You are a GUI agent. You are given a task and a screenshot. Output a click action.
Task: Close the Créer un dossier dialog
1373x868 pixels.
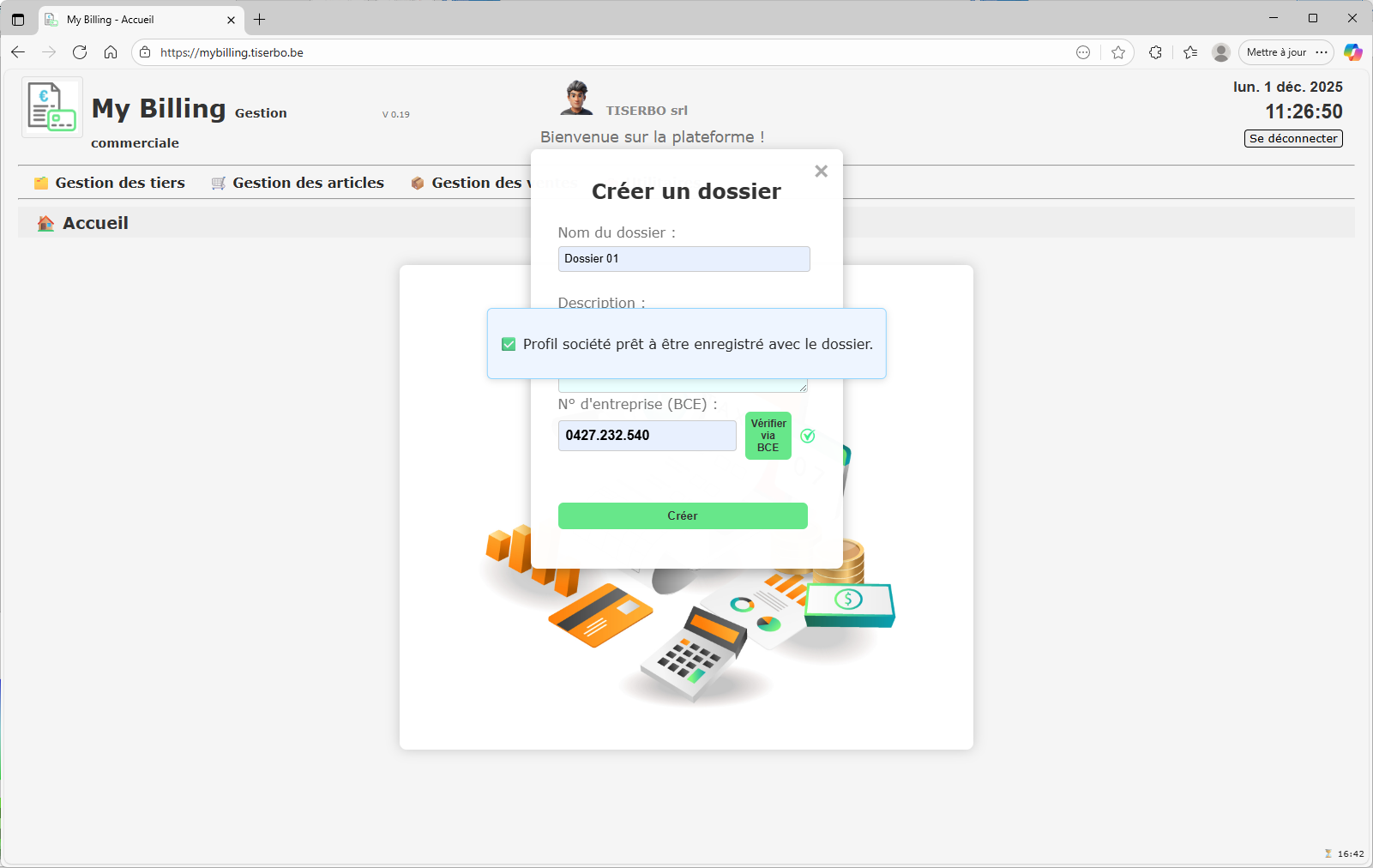(821, 172)
